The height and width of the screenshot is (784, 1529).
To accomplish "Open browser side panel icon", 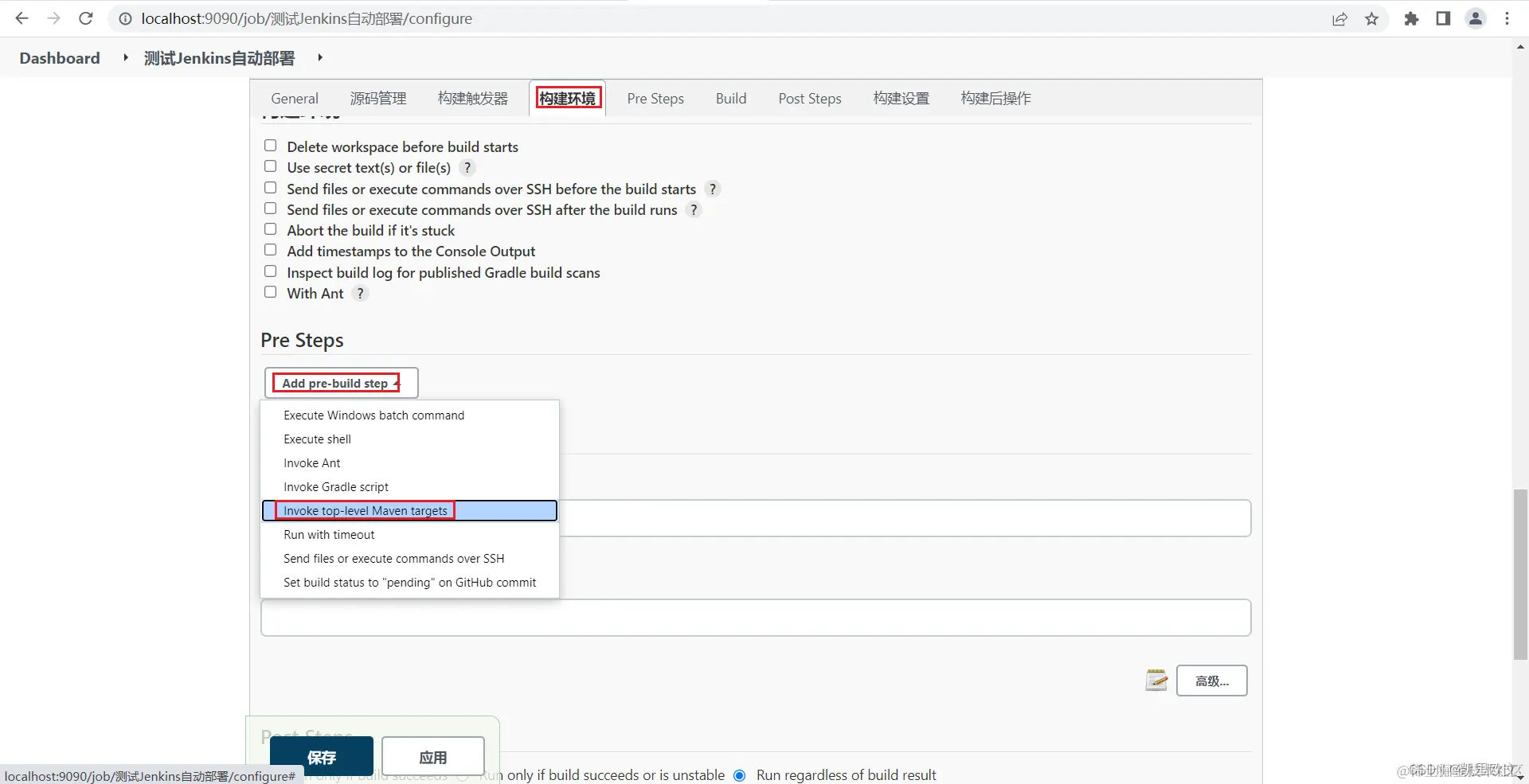I will tap(1443, 19).
